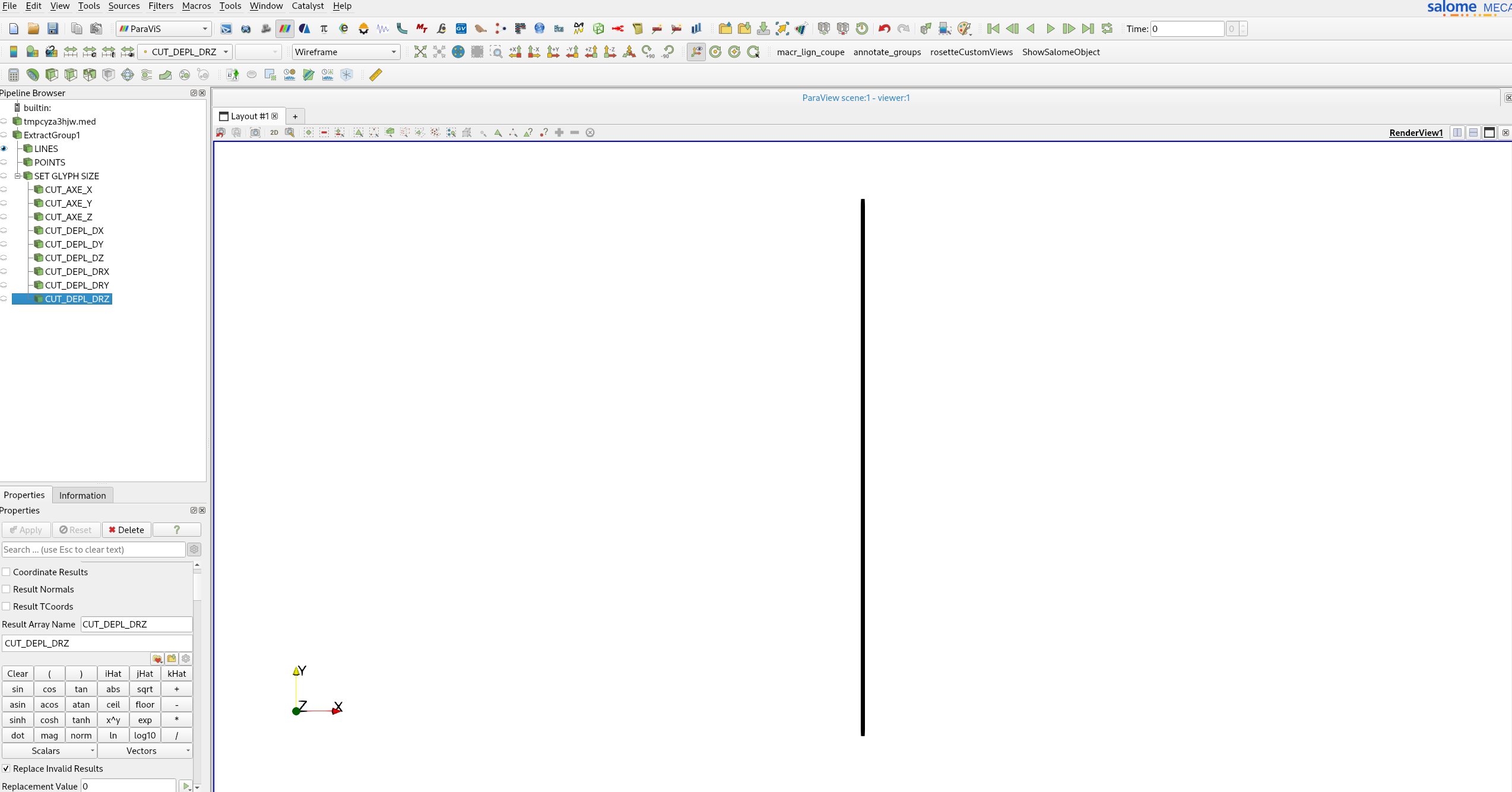
Task: Click the Result Array Name field
Action: (137, 625)
